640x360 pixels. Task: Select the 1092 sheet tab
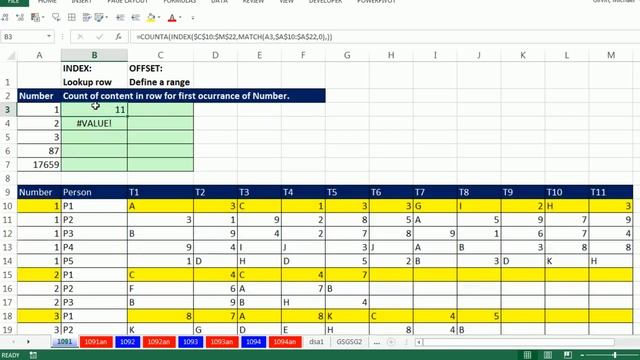tap(127, 342)
